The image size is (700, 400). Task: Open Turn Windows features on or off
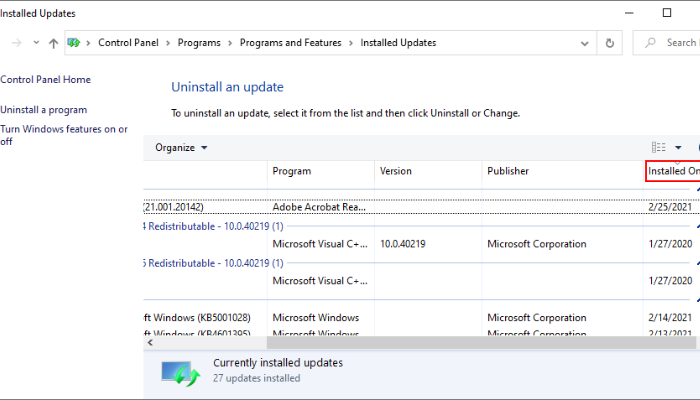pos(64,135)
